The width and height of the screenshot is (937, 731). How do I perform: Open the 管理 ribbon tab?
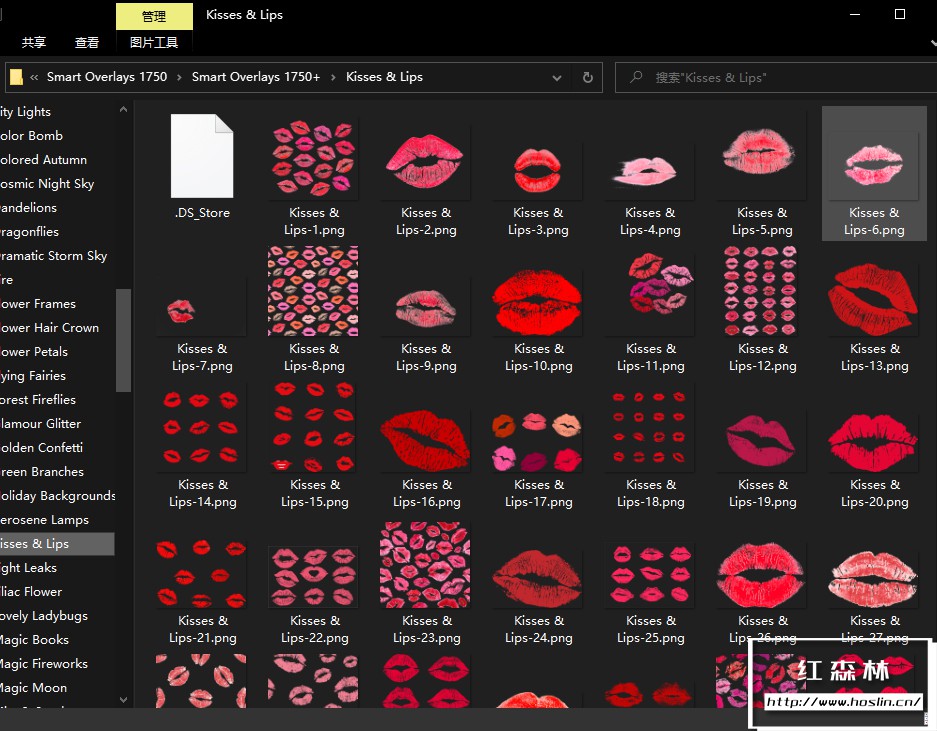point(154,16)
